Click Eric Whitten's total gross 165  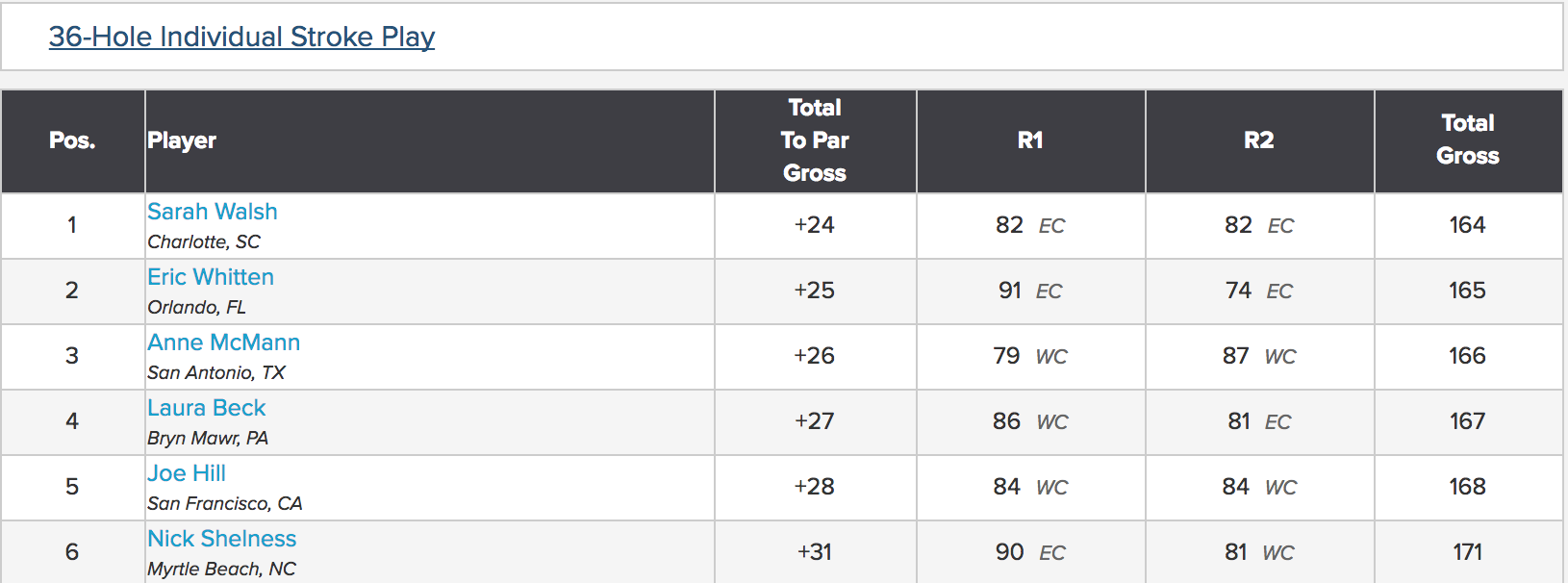point(1468,291)
